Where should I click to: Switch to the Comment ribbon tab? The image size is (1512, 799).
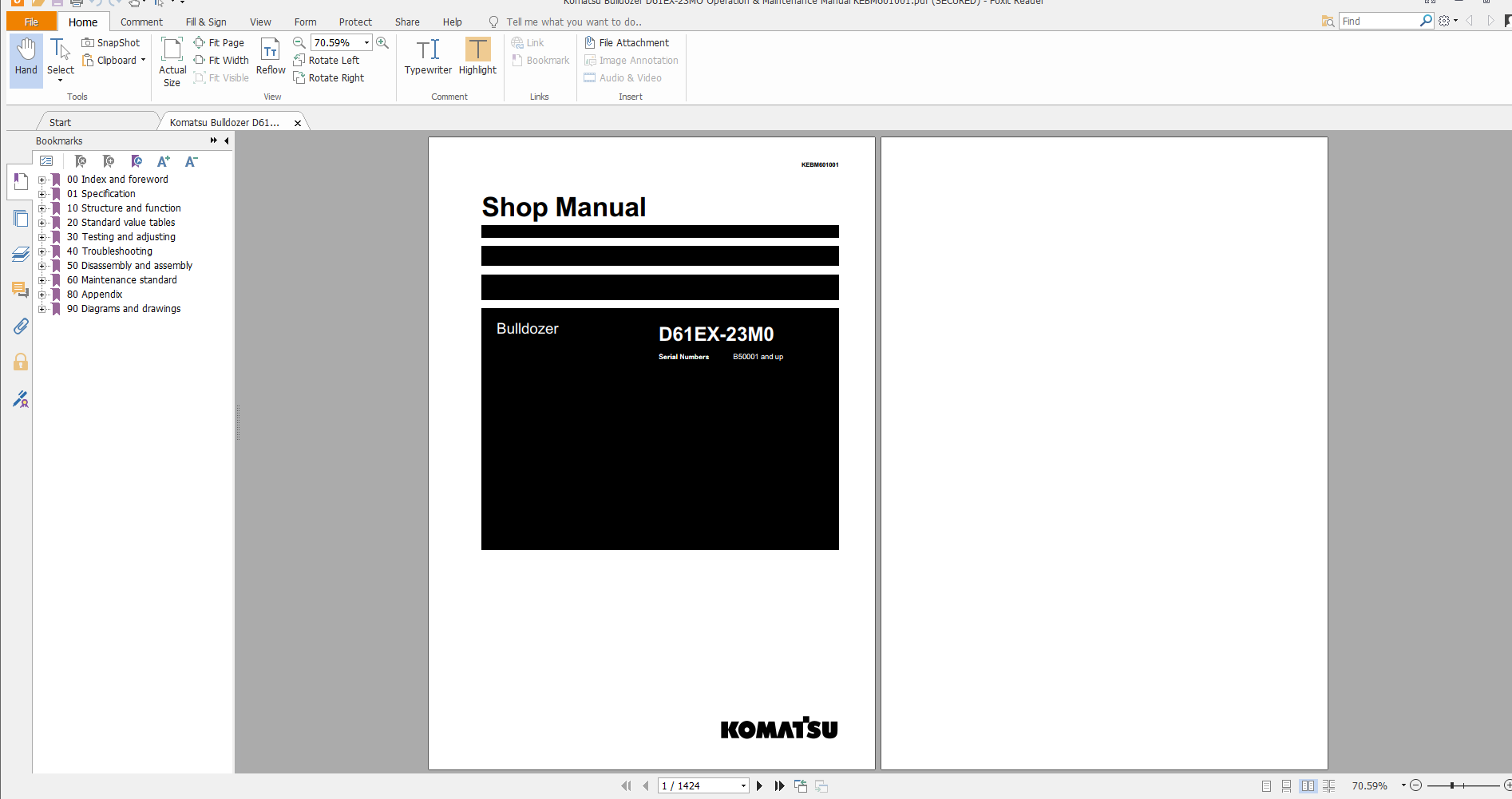point(141,22)
